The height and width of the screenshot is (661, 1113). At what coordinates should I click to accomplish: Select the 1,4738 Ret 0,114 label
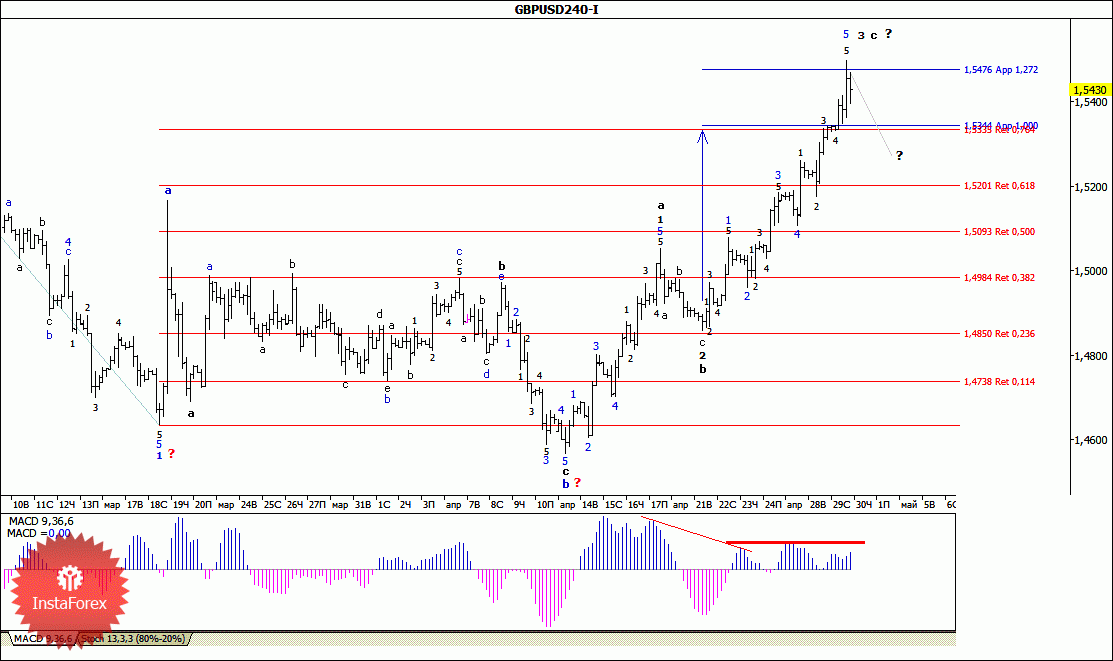tap(999, 381)
